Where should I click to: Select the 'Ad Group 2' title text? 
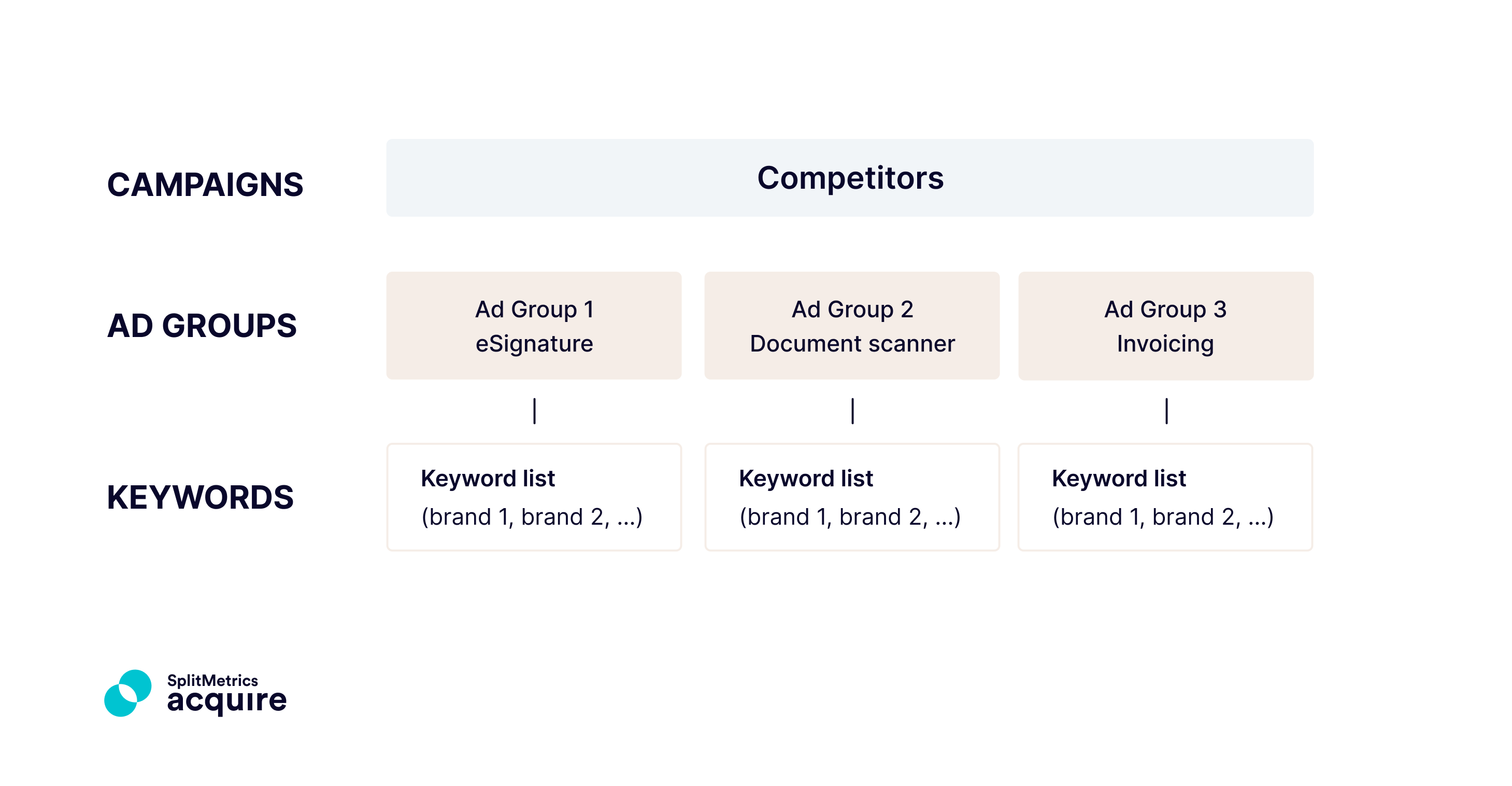[852, 309]
